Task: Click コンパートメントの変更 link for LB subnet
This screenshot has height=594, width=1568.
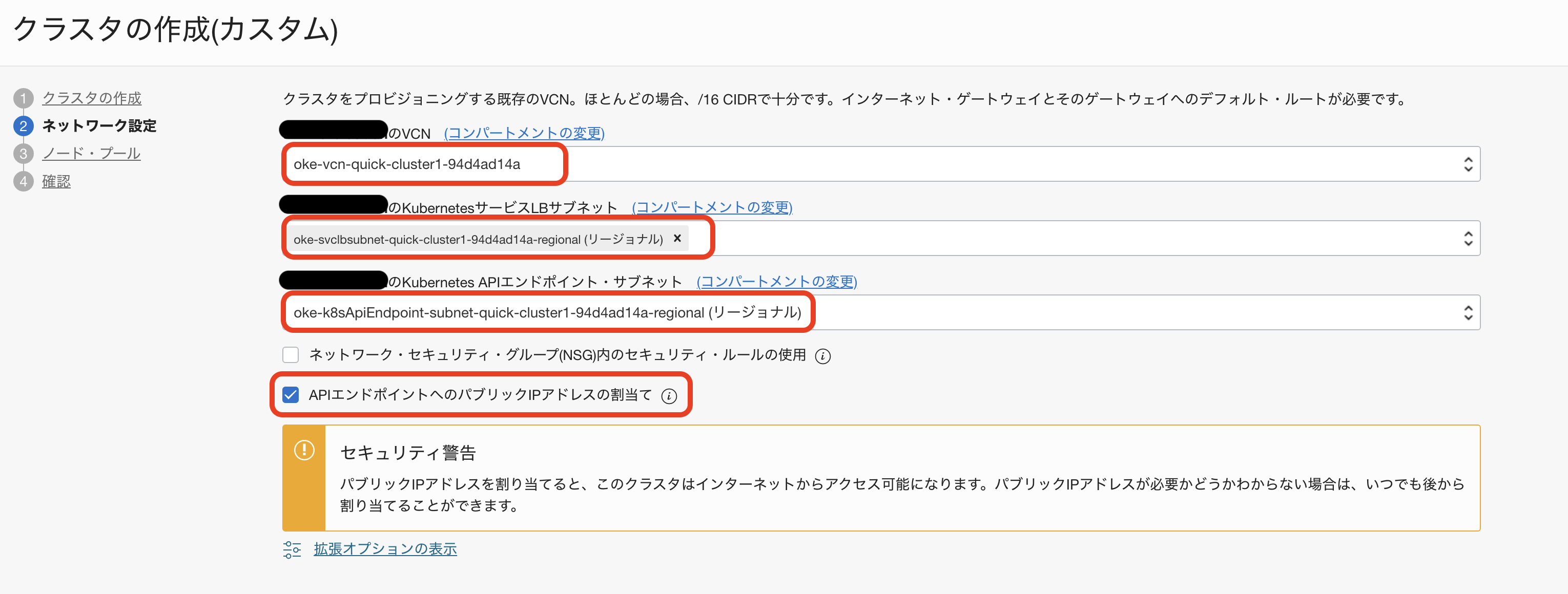Action: [x=712, y=207]
